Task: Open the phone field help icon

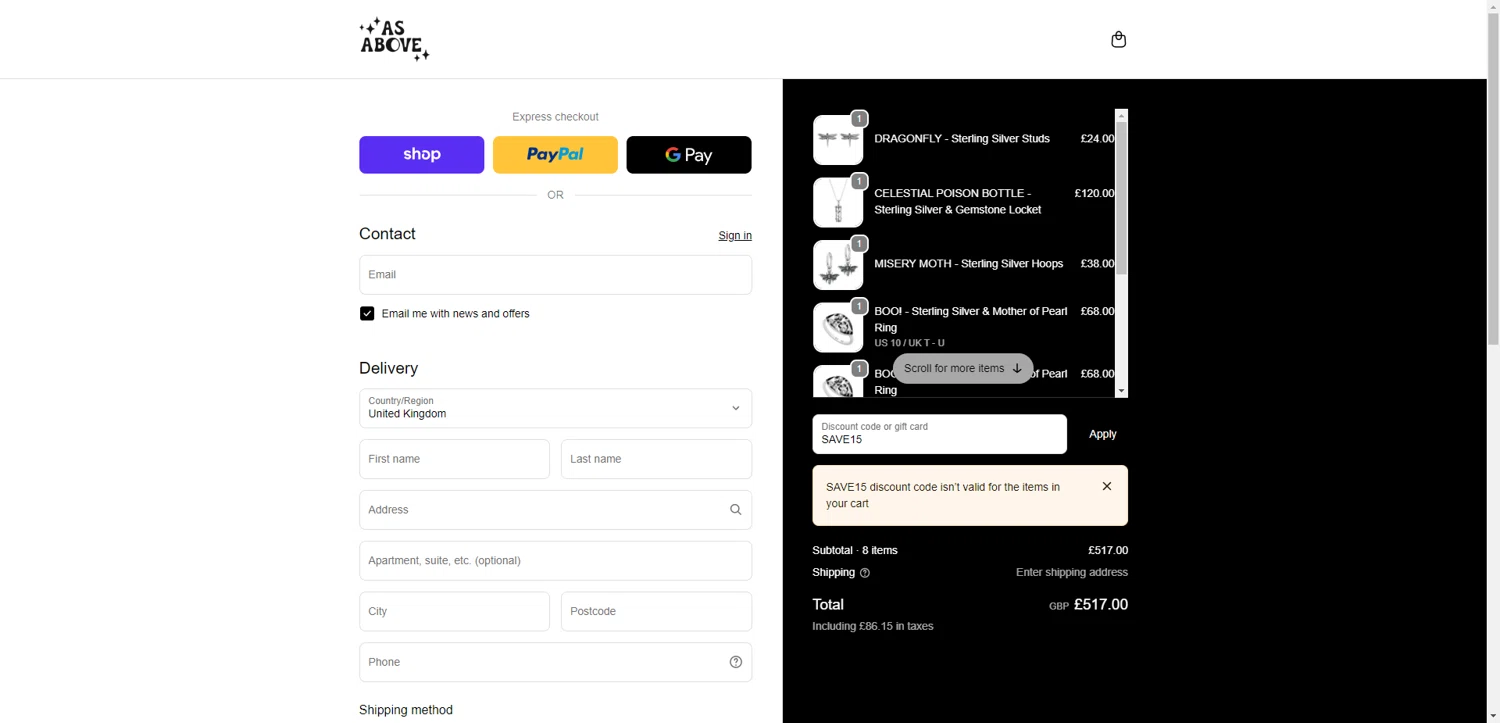Action: pos(735,662)
